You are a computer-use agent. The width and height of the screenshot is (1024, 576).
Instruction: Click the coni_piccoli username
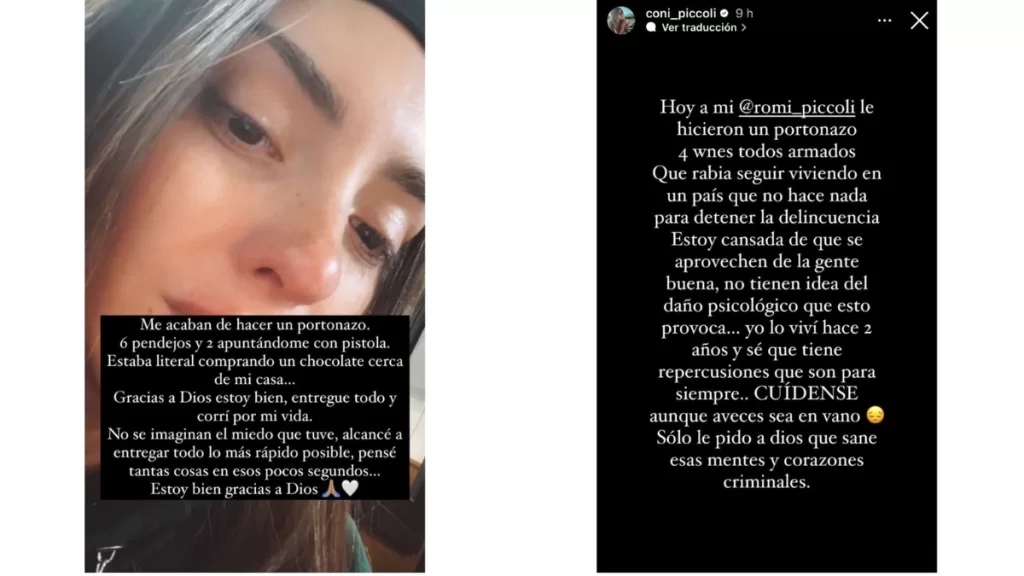click(x=680, y=13)
